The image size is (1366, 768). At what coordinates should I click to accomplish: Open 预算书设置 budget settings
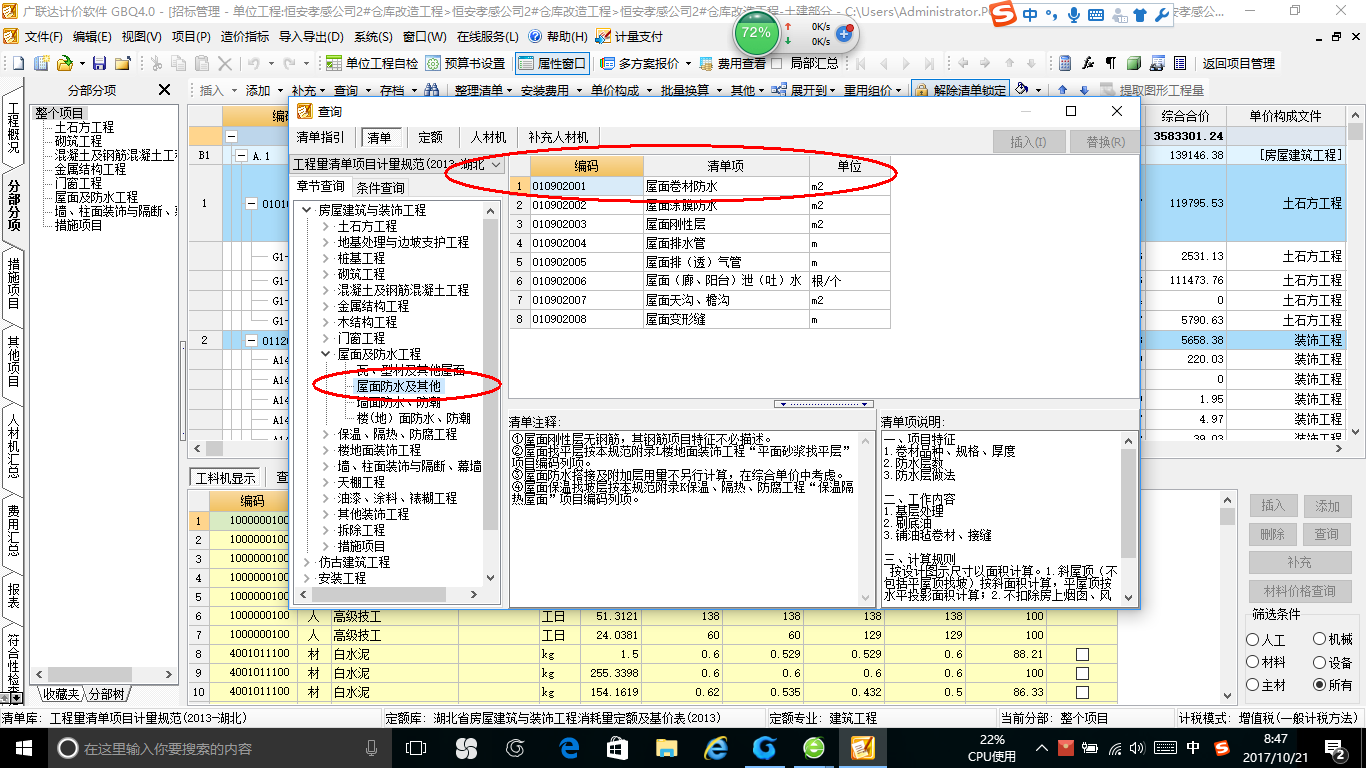(x=465, y=63)
